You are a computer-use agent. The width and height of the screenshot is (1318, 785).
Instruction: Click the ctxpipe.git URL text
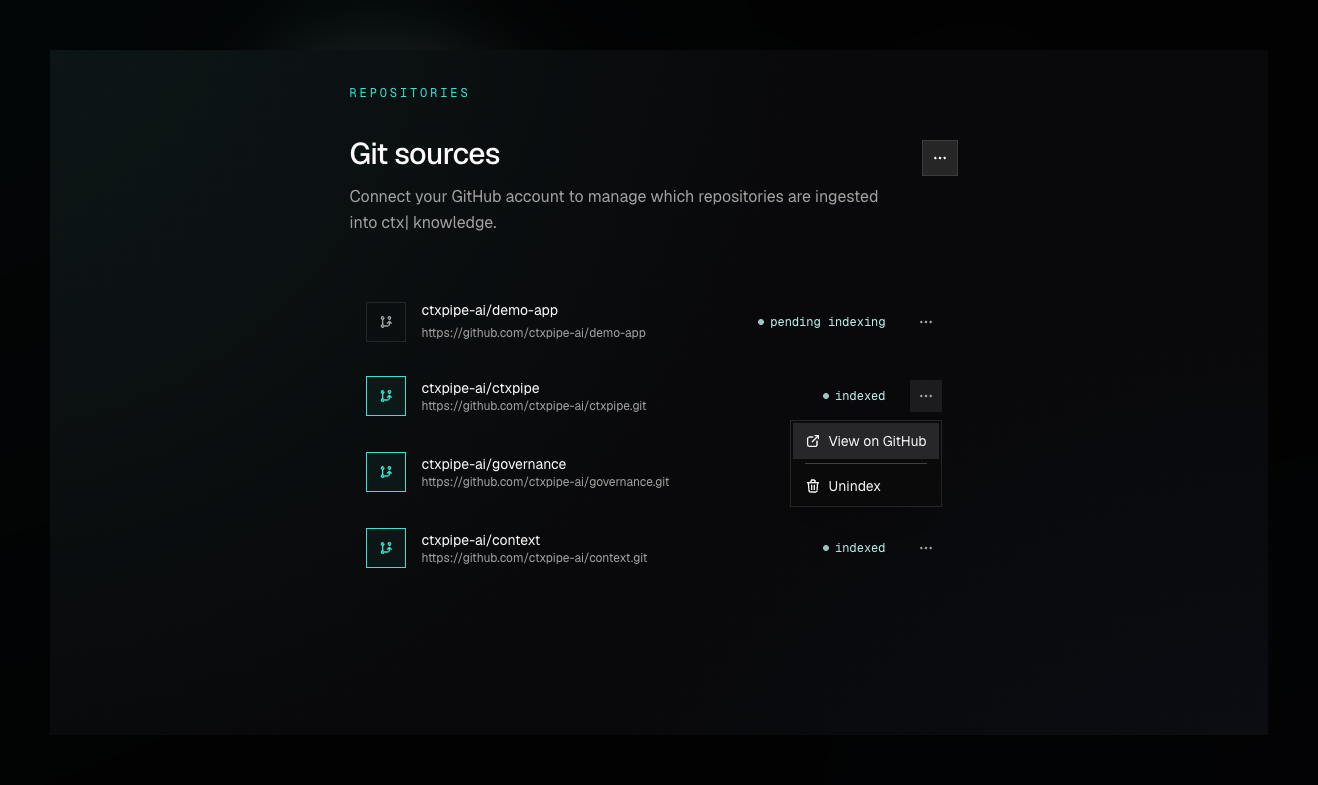point(534,406)
